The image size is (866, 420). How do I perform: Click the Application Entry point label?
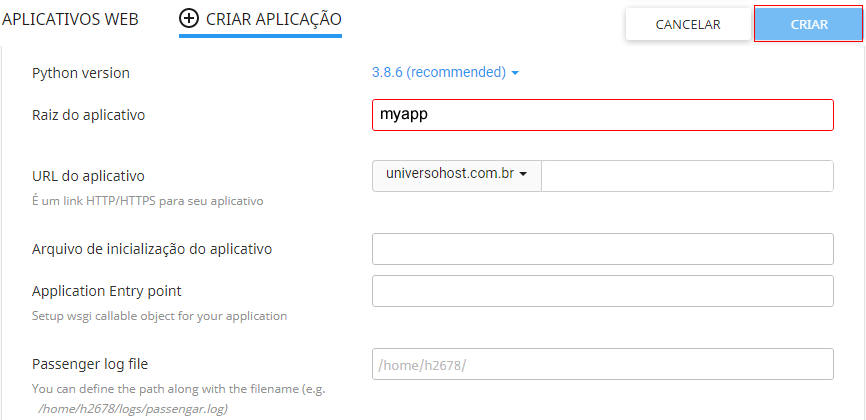107,291
